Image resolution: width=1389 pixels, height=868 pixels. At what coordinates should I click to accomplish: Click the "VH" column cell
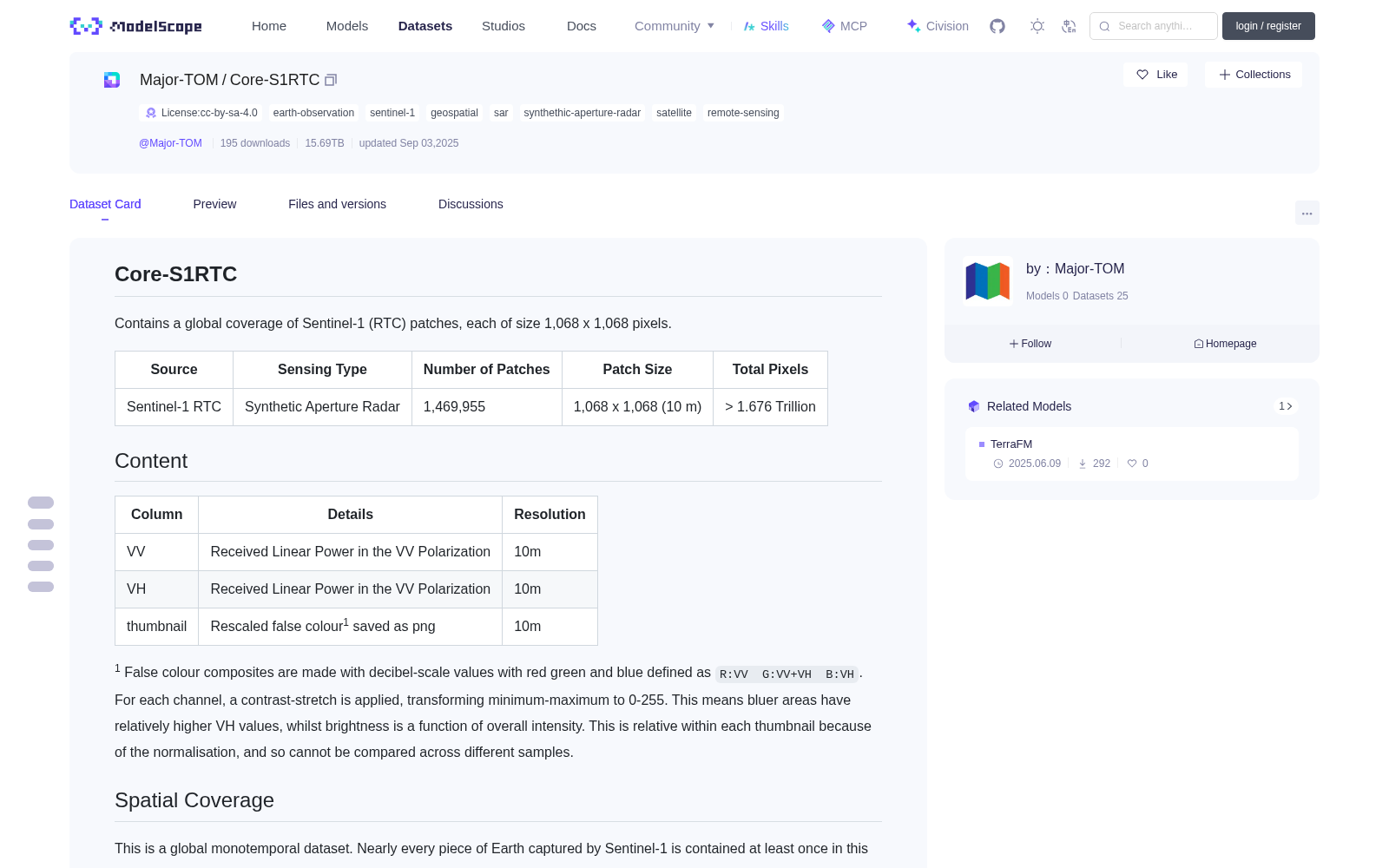[156, 589]
